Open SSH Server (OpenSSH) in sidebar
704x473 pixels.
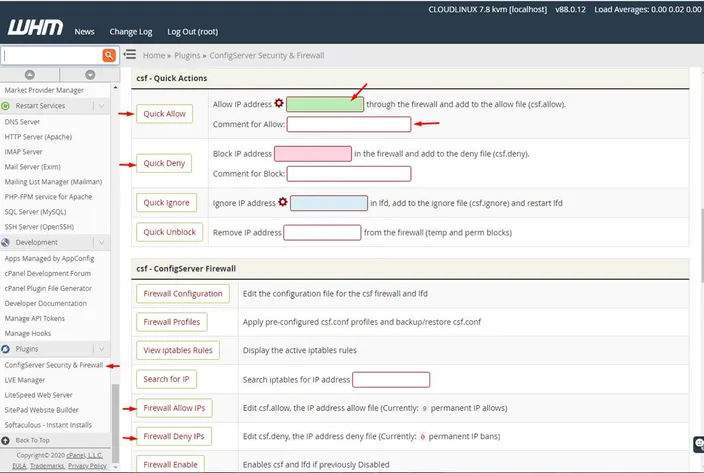click(x=39, y=227)
